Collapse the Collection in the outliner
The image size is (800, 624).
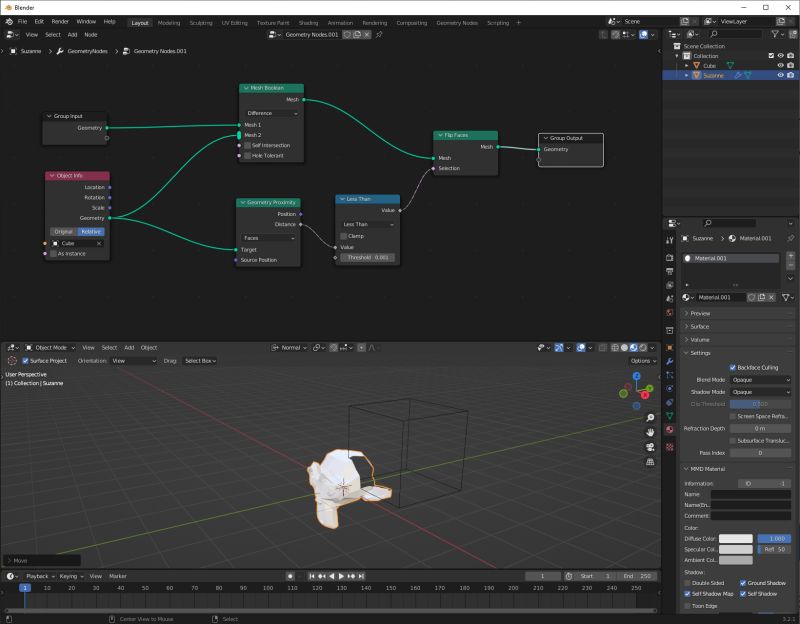point(676,55)
